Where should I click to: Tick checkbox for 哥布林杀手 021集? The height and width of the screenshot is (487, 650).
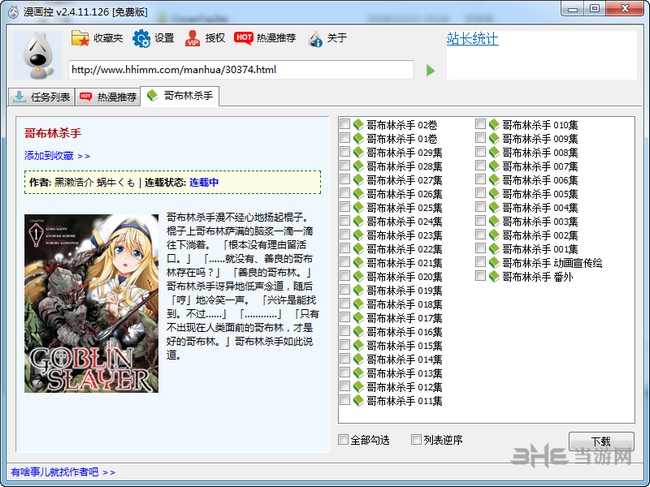(x=344, y=262)
